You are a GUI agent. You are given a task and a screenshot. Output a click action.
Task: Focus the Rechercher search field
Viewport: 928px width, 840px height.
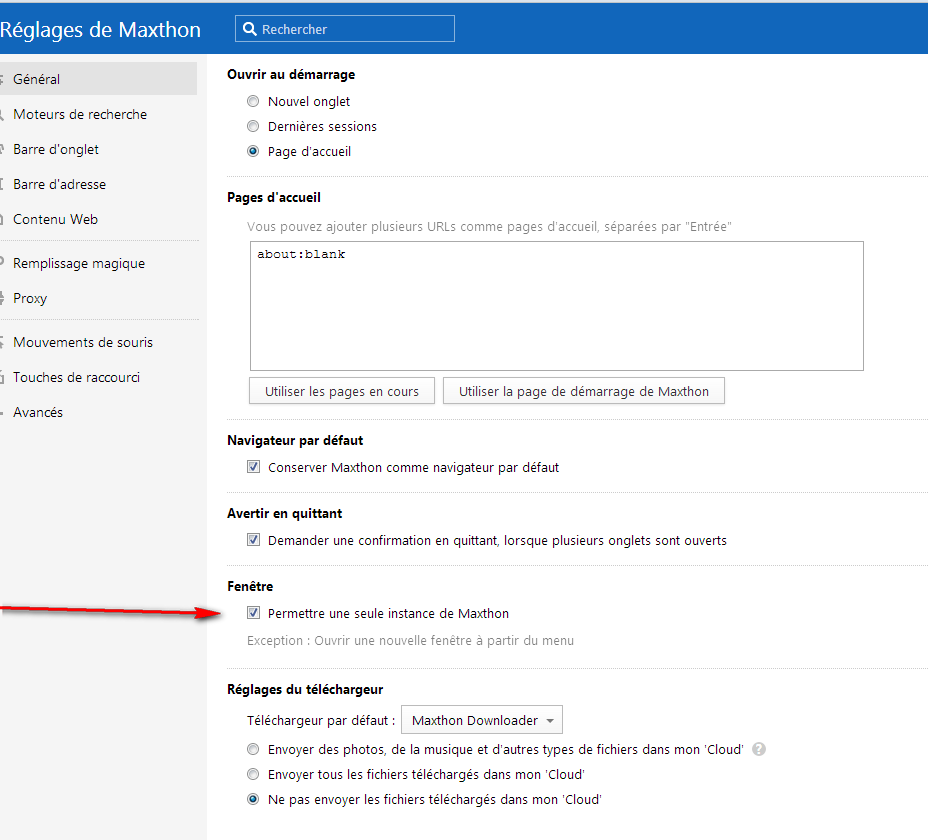(345, 29)
